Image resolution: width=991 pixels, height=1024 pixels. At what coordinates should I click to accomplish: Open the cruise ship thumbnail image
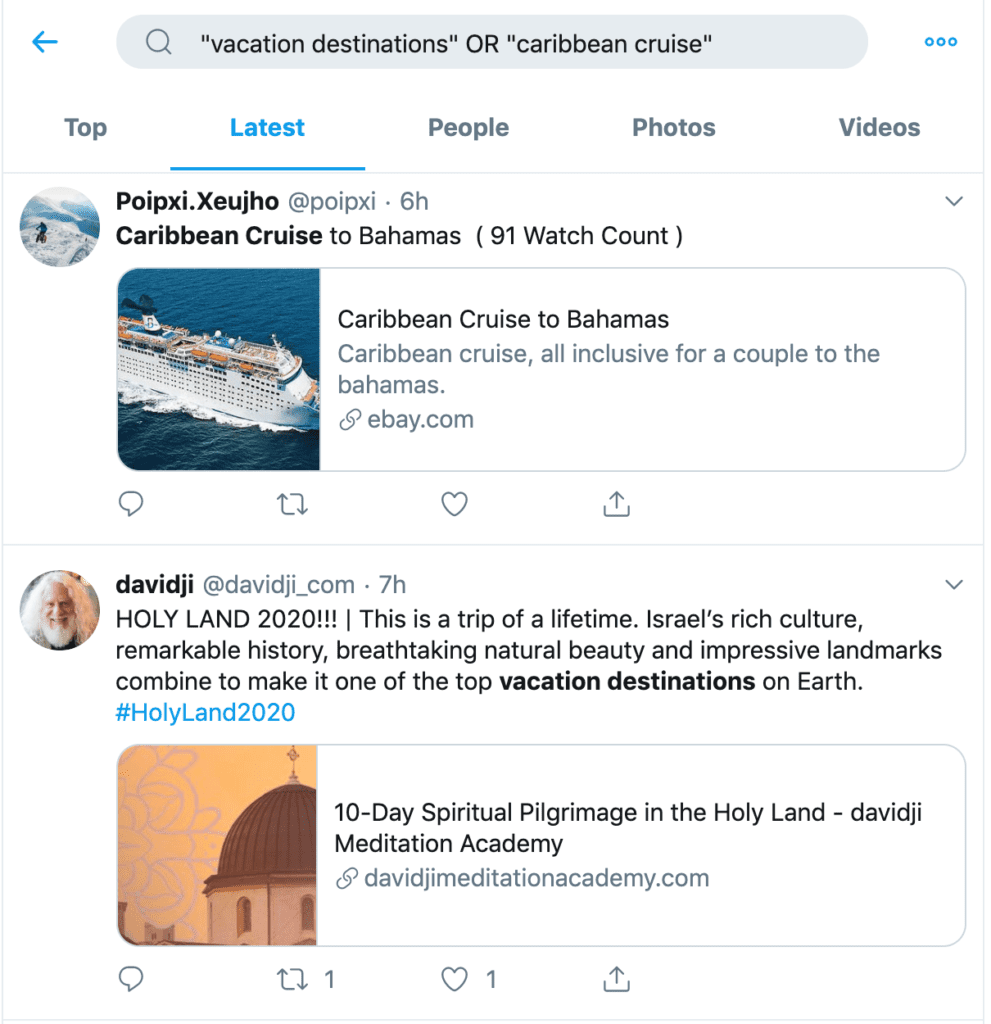click(x=219, y=369)
